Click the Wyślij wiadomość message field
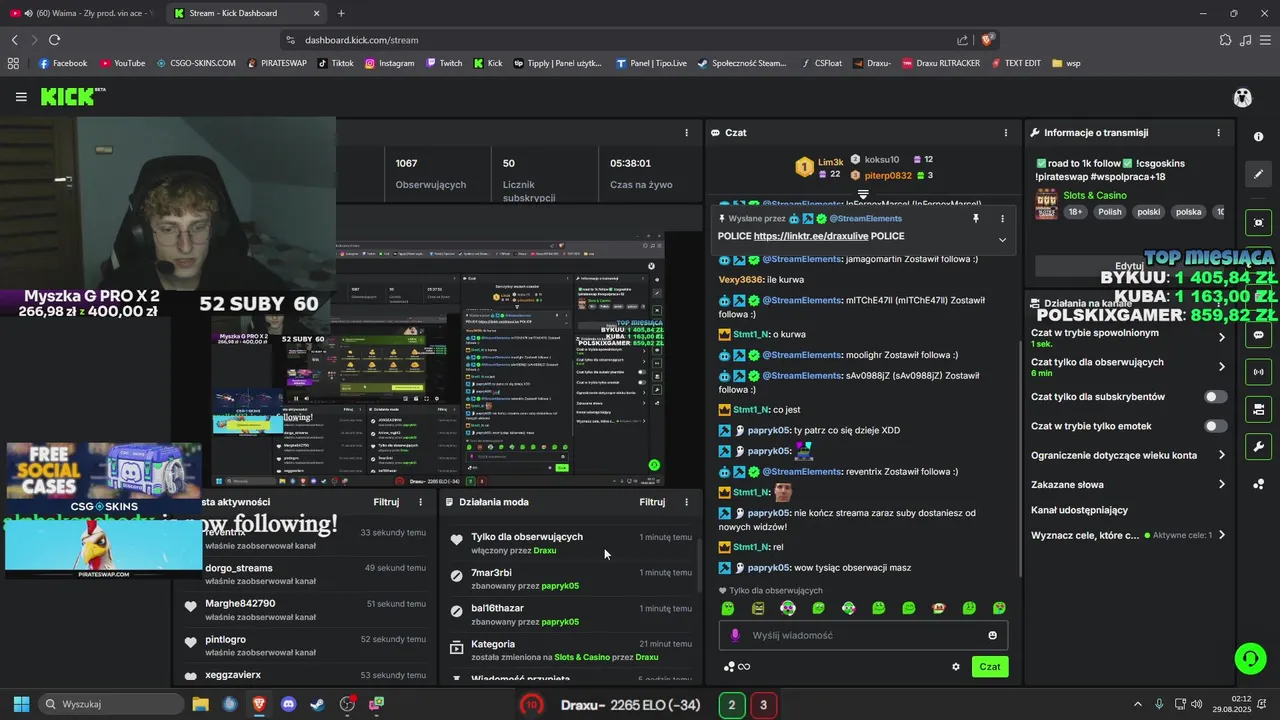1280x720 pixels. [x=863, y=635]
